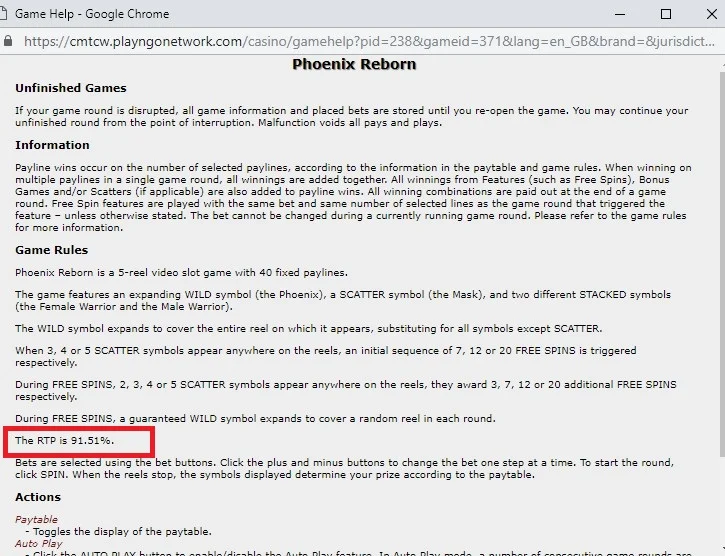Click the 'Game Help - Google Chrome' window title

click(x=92, y=14)
